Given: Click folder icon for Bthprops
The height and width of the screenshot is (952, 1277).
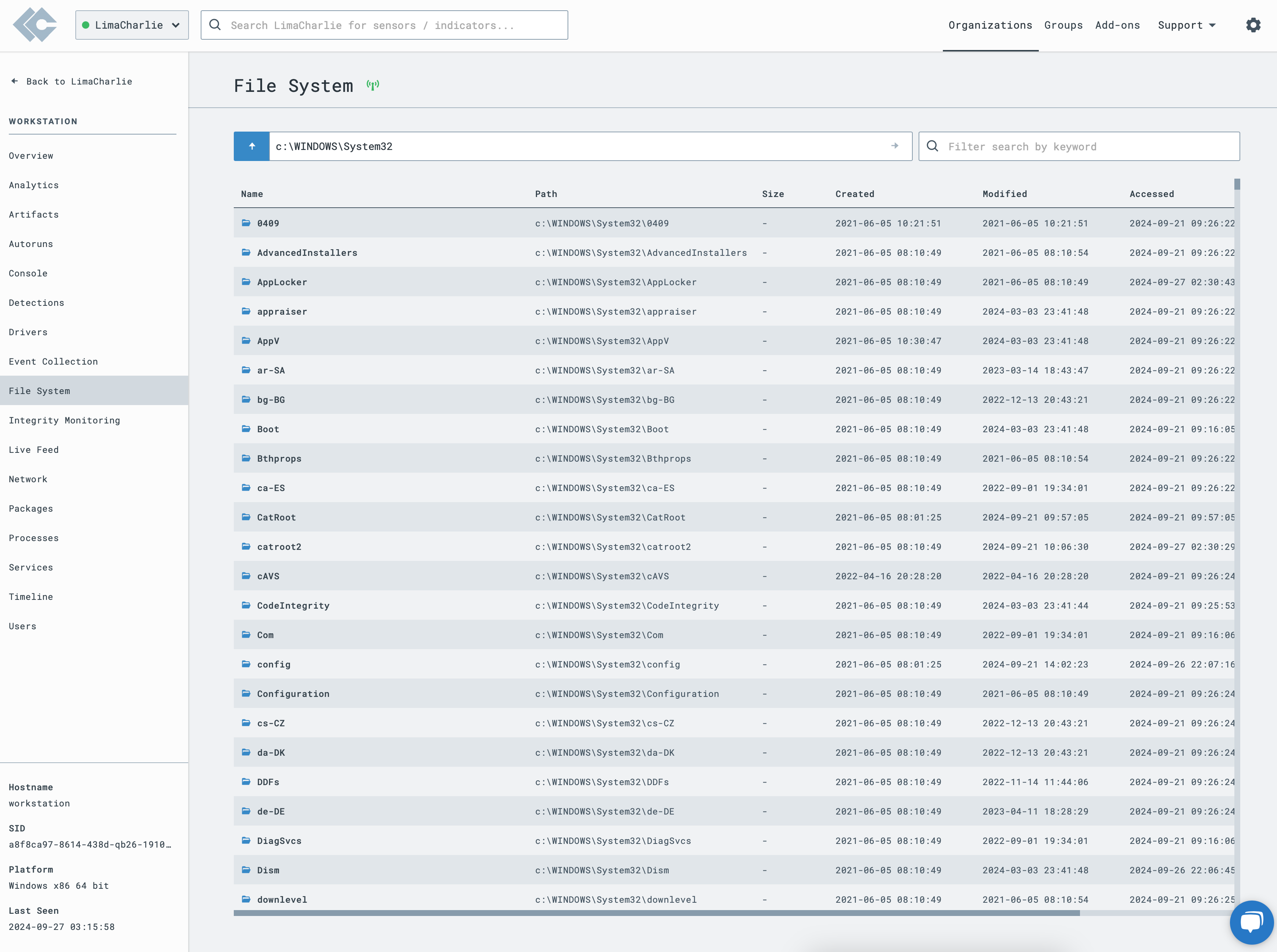Looking at the screenshot, I should [246, 458].
